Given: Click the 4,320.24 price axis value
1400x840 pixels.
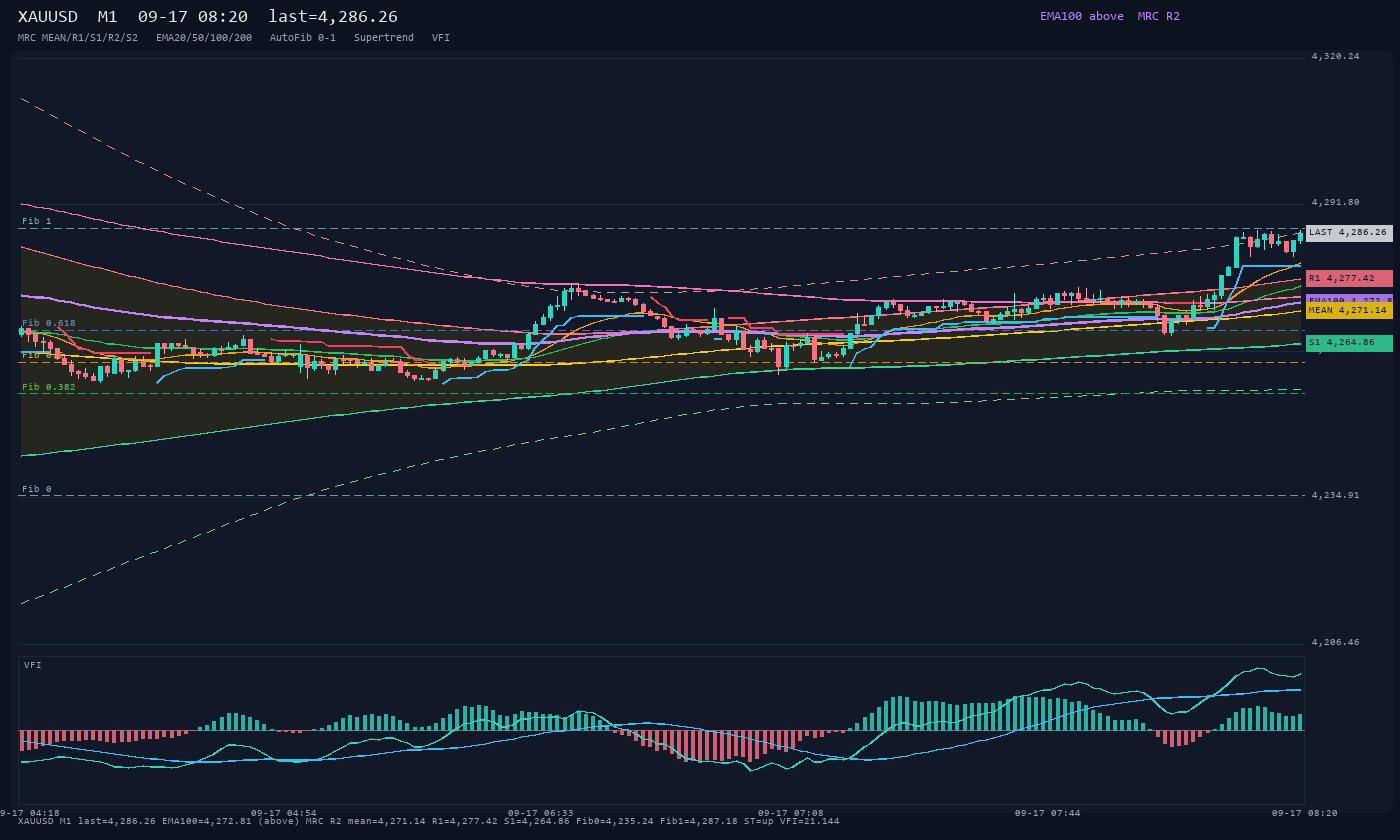Looking at the screenshot, I should pos(1335,56).
